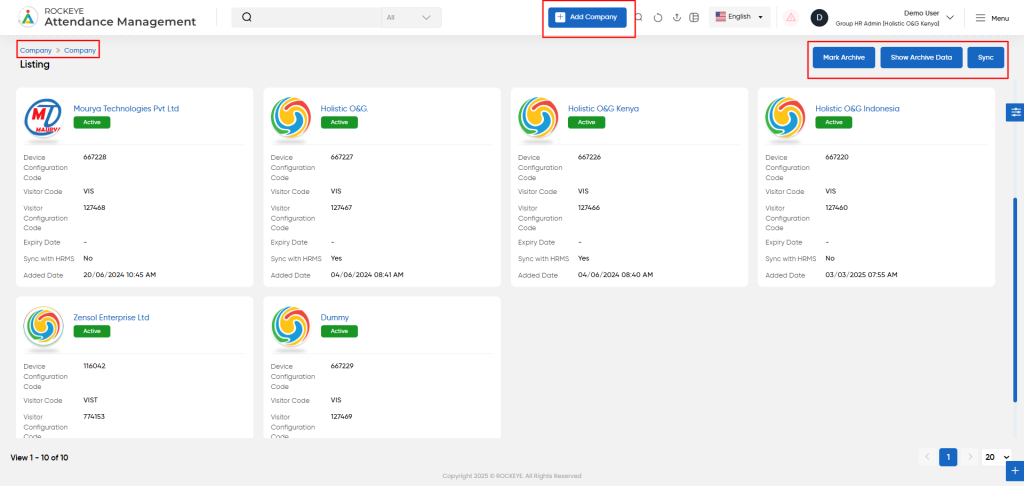Click added date 04/06/2024 08:41 AM
The height and width of the screenshot is (486, 1024).
click(367, 275)
